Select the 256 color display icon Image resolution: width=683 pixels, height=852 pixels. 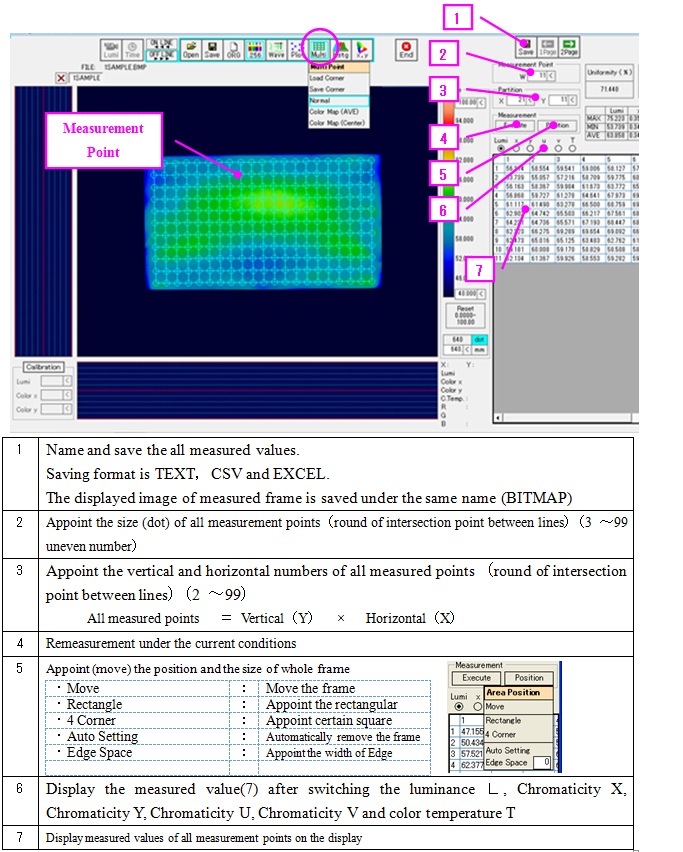coord(255,49)
